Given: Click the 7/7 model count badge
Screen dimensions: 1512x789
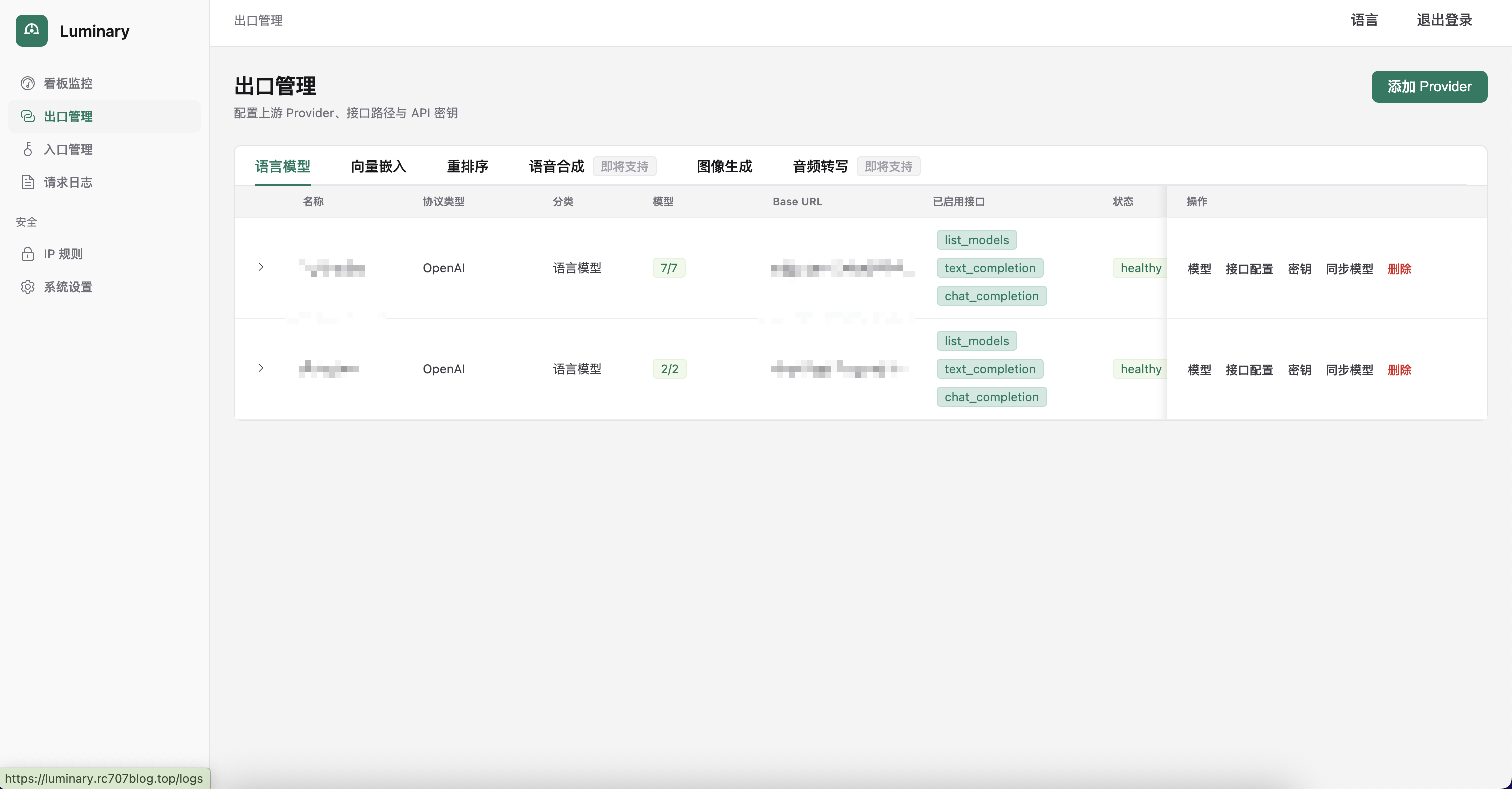Looking at the screenshot, I should [669, 268].
